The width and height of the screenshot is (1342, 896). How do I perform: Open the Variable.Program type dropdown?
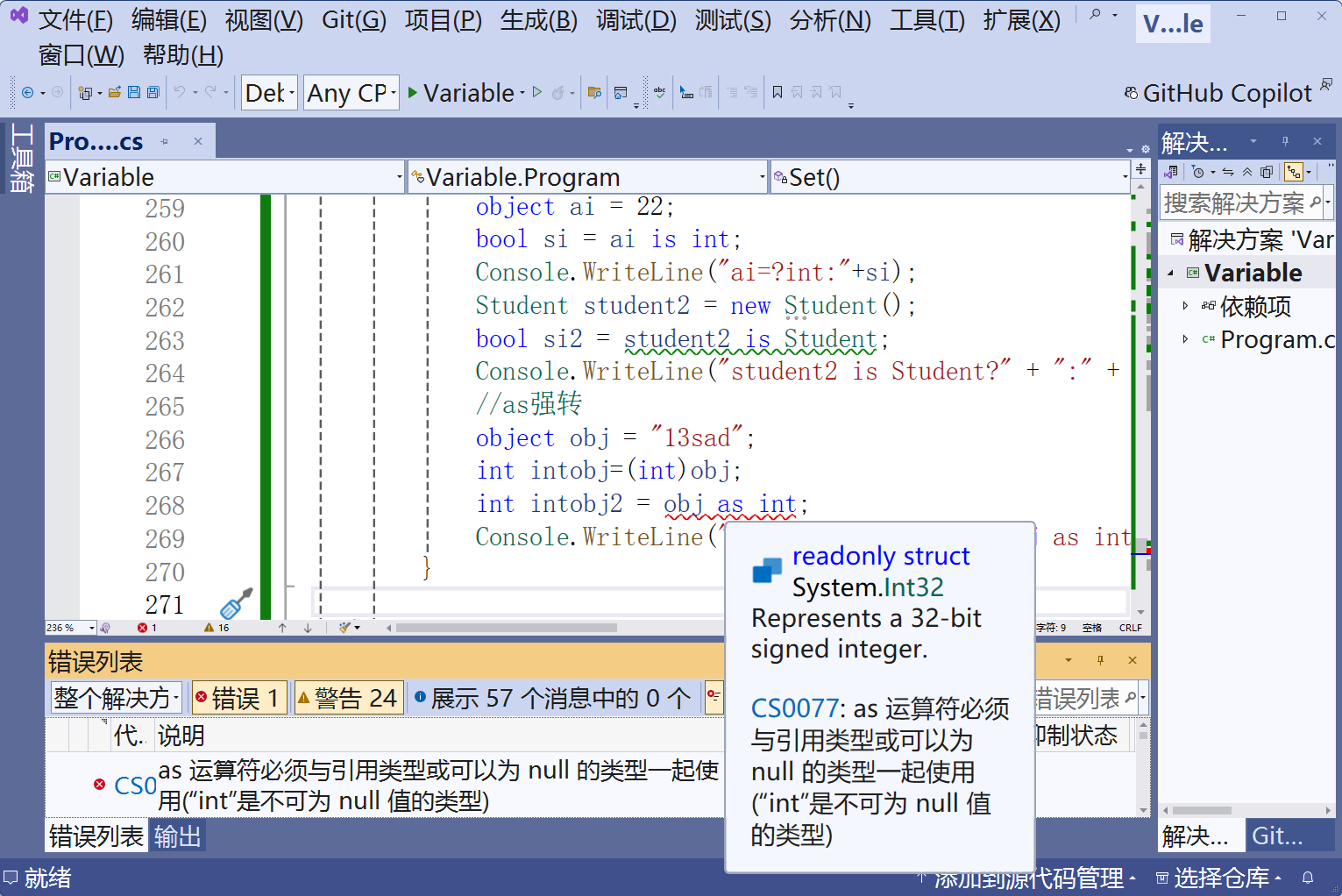click(587, 177)
